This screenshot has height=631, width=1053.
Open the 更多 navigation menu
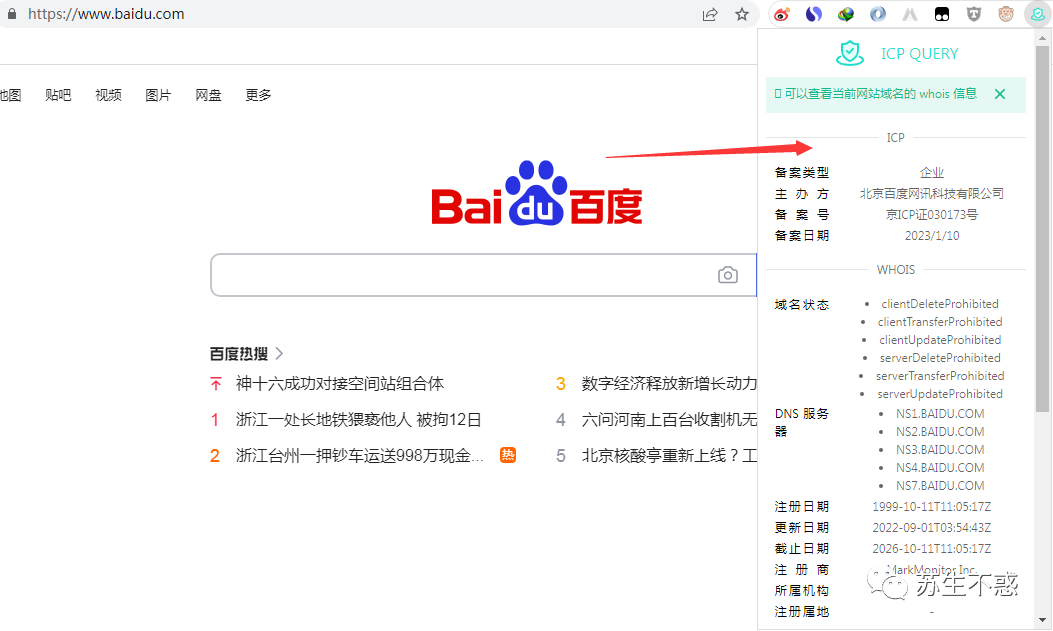pos(259,95)
